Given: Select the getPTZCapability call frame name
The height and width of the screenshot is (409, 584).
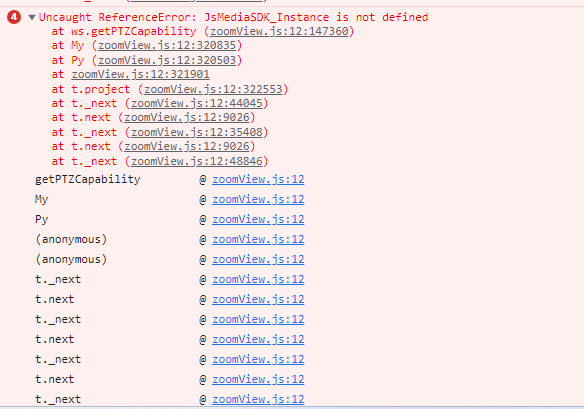Looking at the screenshot, I should pos(88,180).
